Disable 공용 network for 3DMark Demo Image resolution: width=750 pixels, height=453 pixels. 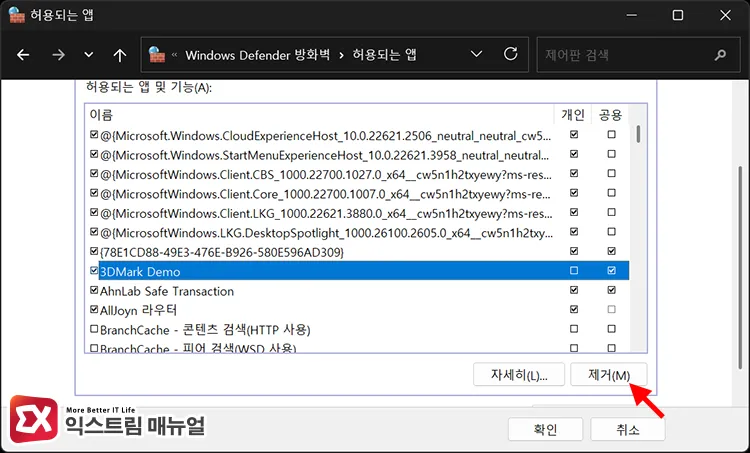[611, 271]
